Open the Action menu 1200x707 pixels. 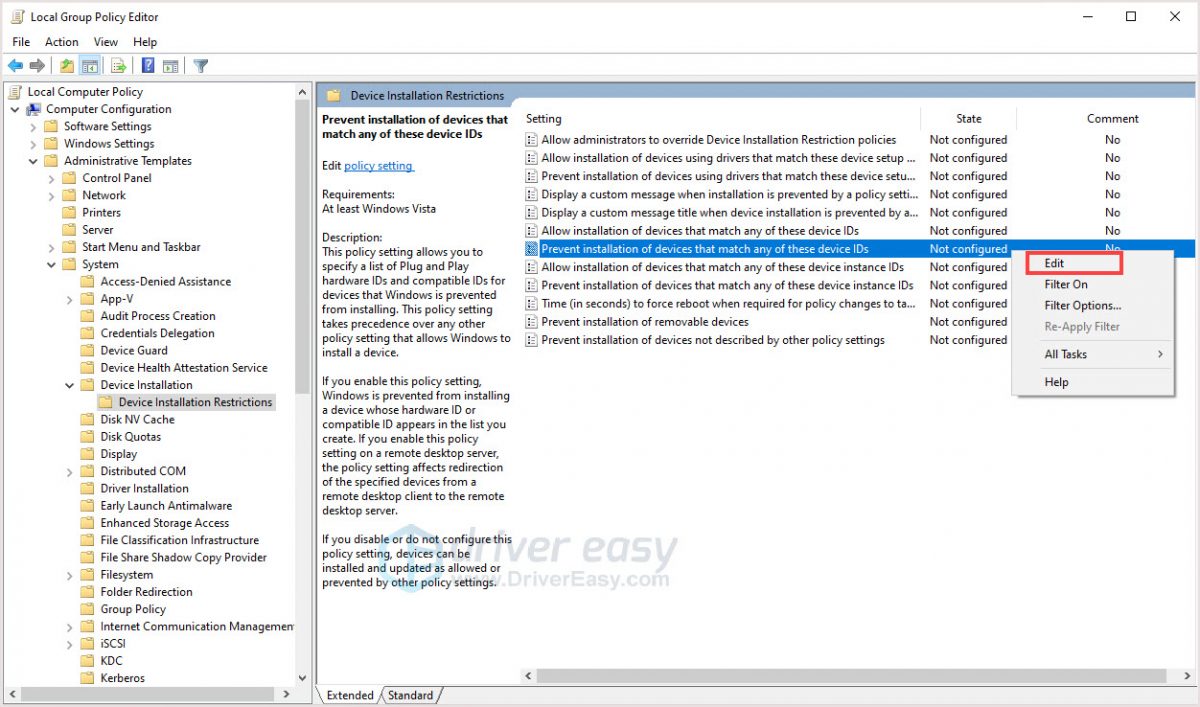(61, 41)
